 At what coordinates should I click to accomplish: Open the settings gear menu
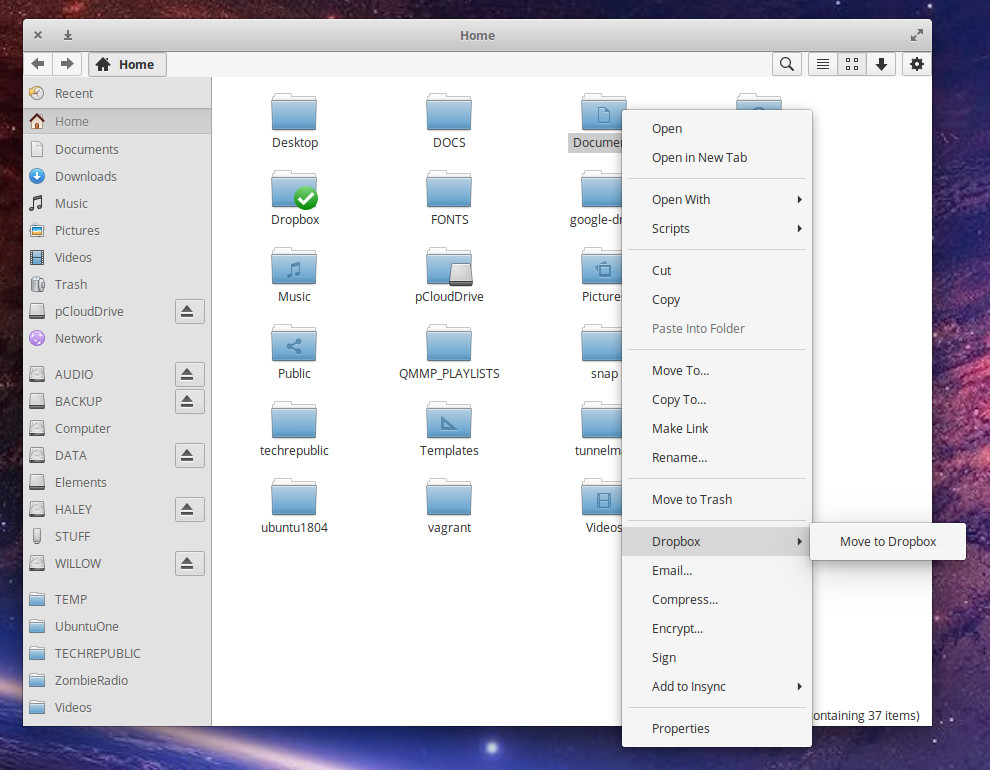click(x=916, y=63)
